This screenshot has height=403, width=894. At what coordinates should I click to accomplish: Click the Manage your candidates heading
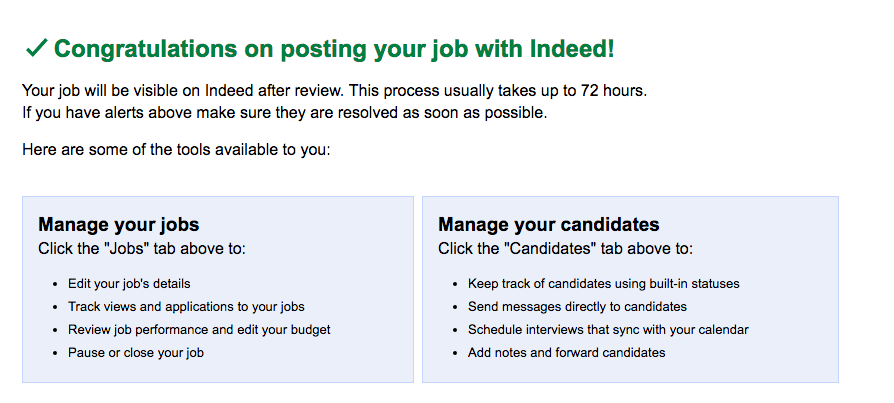(548, 224)
